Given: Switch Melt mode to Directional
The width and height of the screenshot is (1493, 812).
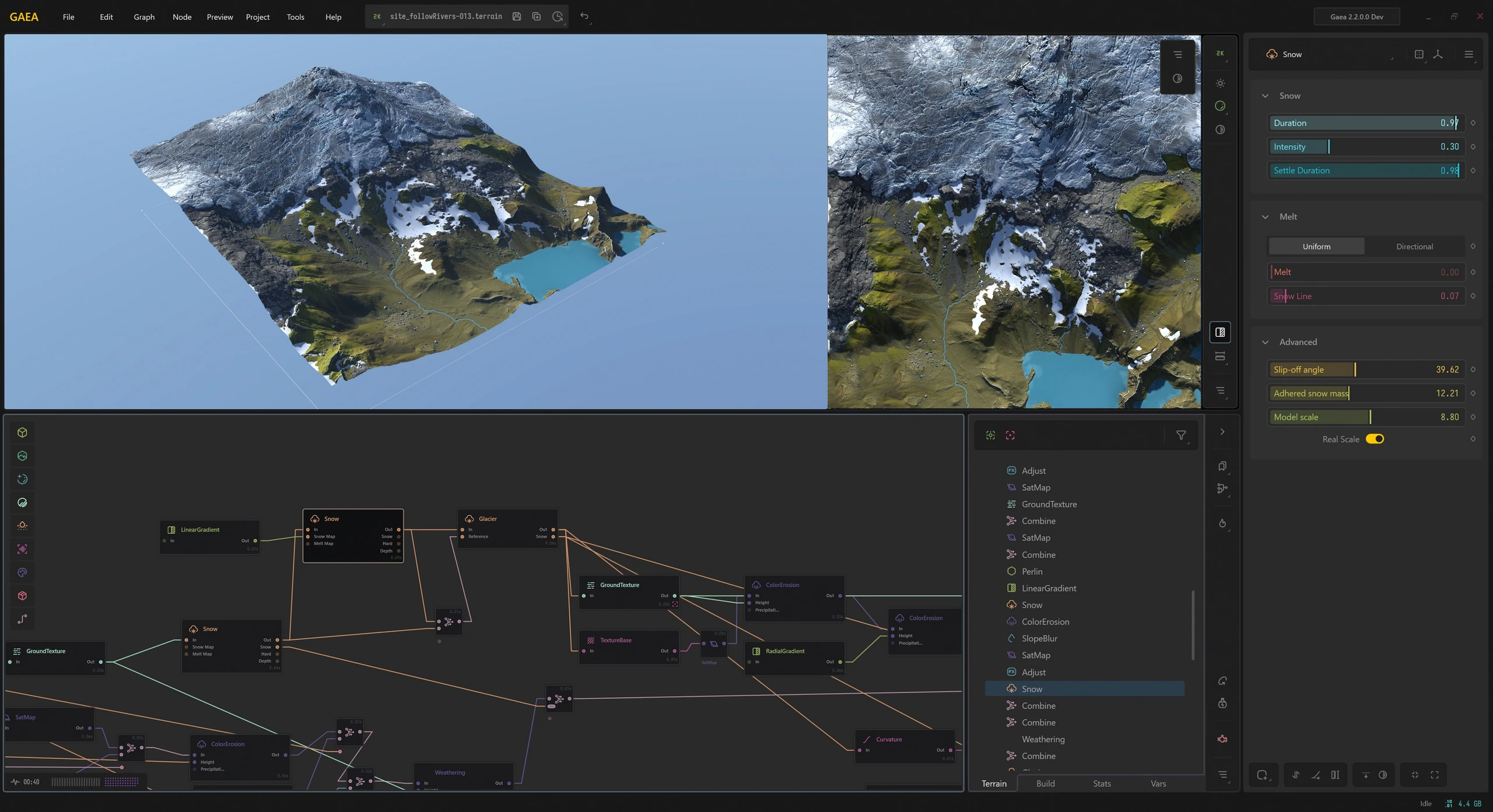Looking at the screenshot, I should [1415, 246].
